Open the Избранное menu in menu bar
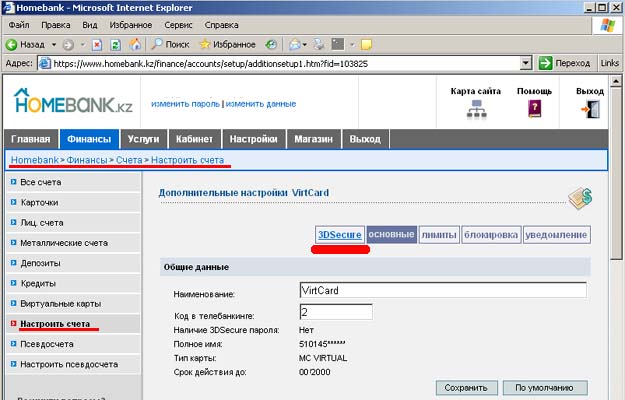This screenshot has width=625, height=400. 131,25
